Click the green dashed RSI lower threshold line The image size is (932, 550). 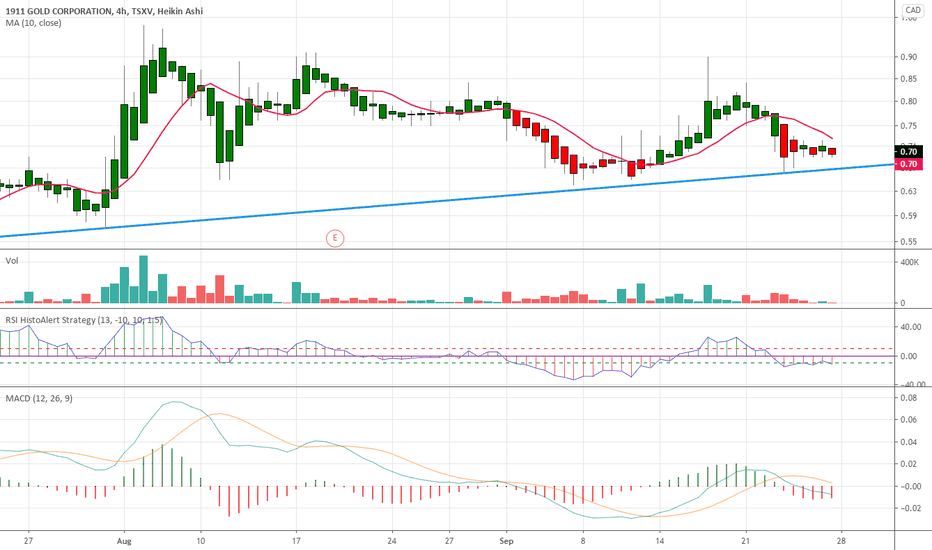click(x=446, y=363)
